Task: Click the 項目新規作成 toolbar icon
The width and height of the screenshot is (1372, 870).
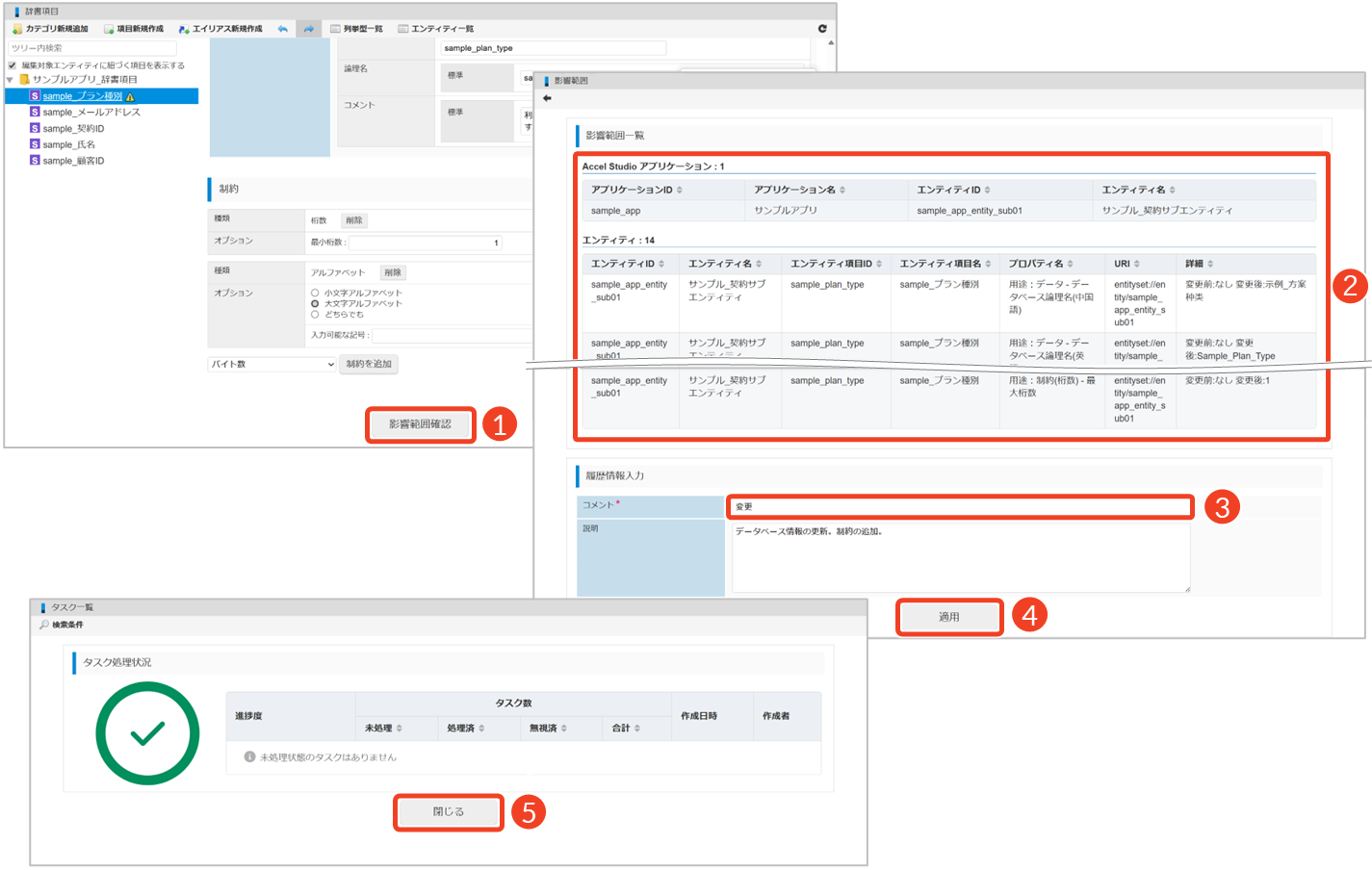Action: point(109,29)
